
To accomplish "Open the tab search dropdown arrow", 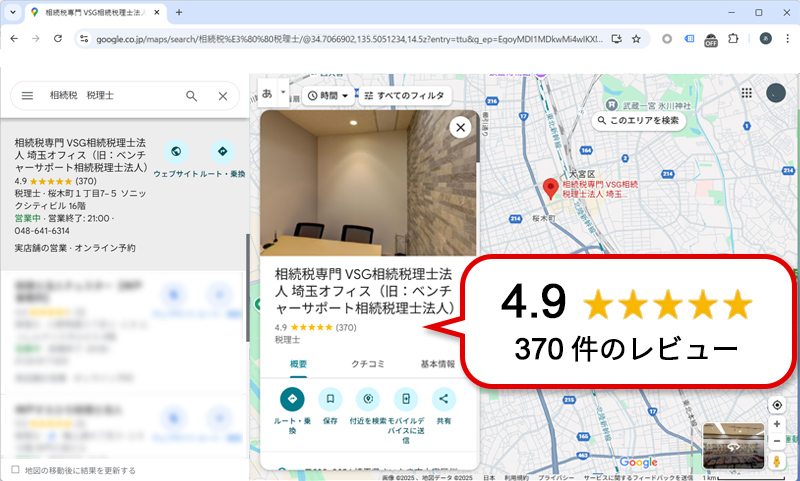I will tap(13, 12).
